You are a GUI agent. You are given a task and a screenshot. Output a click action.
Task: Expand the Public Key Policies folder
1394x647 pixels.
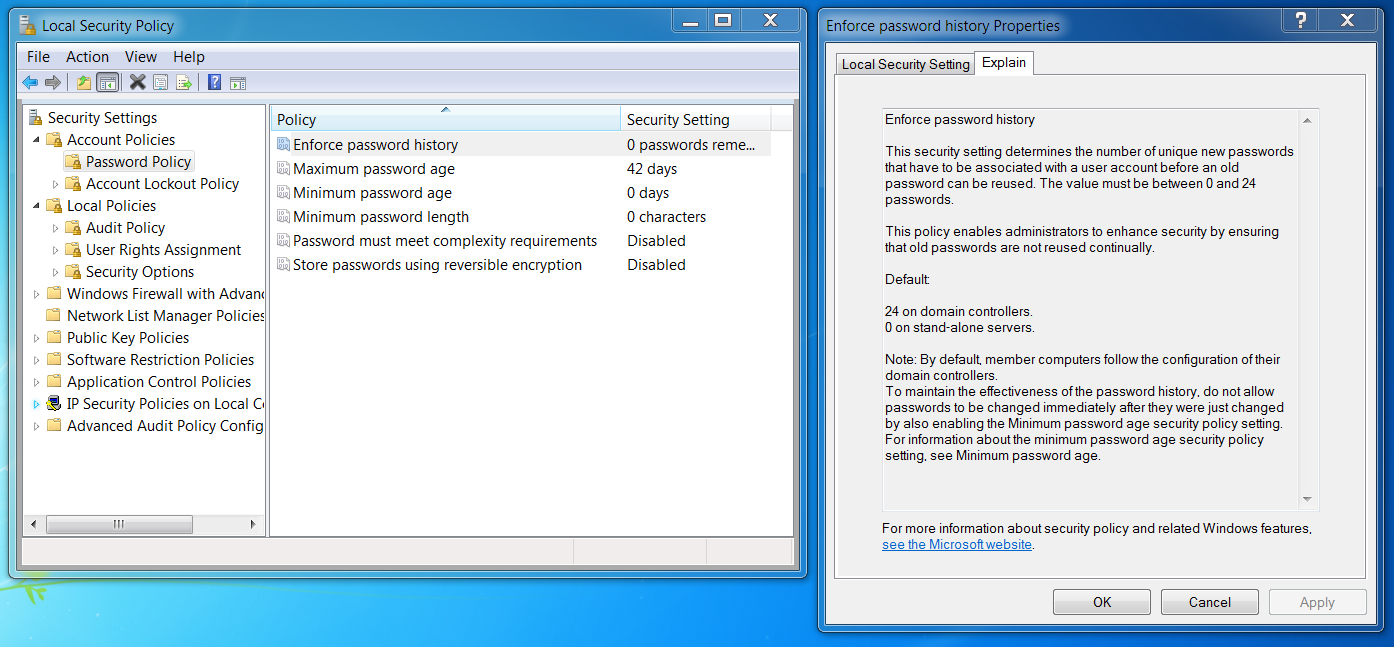tap(37, 337)
